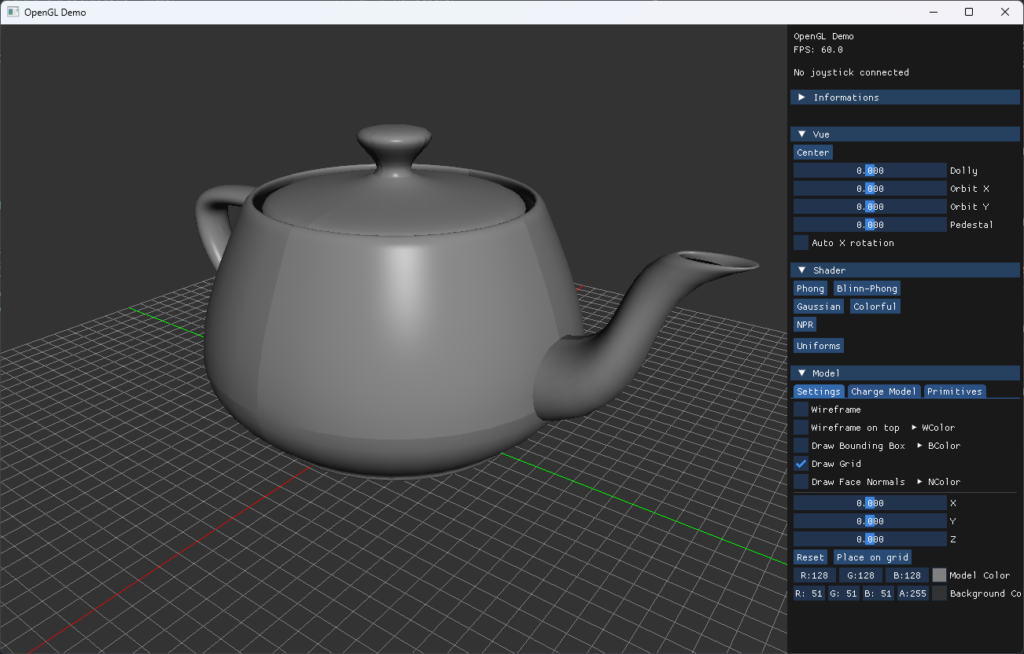The width and height of the screenshot is (1024, 654).
Task: Close the OpenGL Demo window
Action: (x=1005, y=12)
